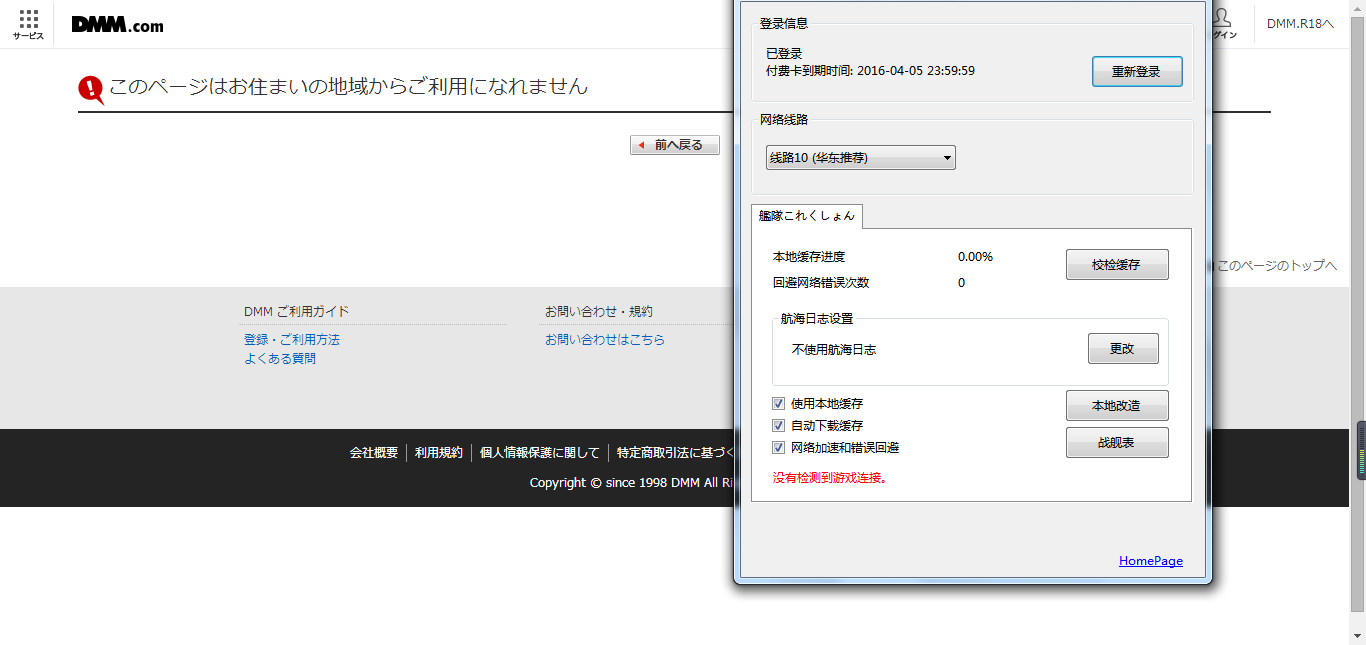Image resolution: width=1366 pixels, height=645 pixels.
Task: Select the 艦隊これくしょん tab
Action: (x=806, y=216)
